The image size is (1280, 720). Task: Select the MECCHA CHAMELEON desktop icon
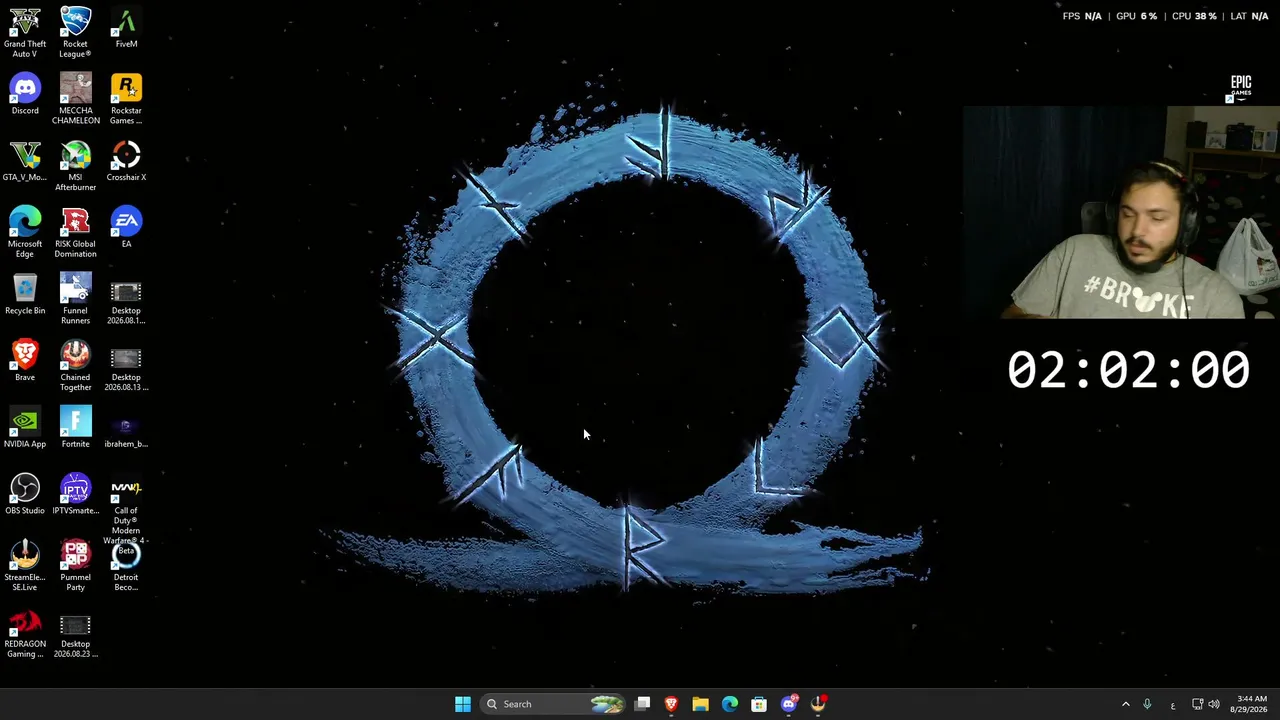(75, 99)
